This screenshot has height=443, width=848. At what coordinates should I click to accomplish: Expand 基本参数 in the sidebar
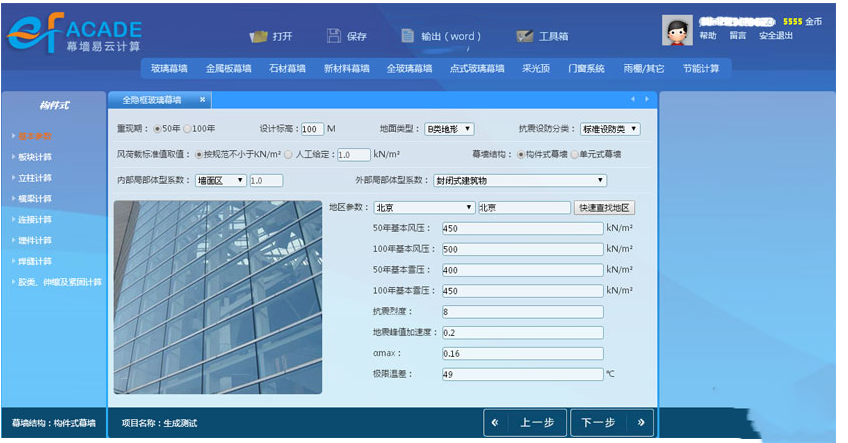tap(35, 136)
